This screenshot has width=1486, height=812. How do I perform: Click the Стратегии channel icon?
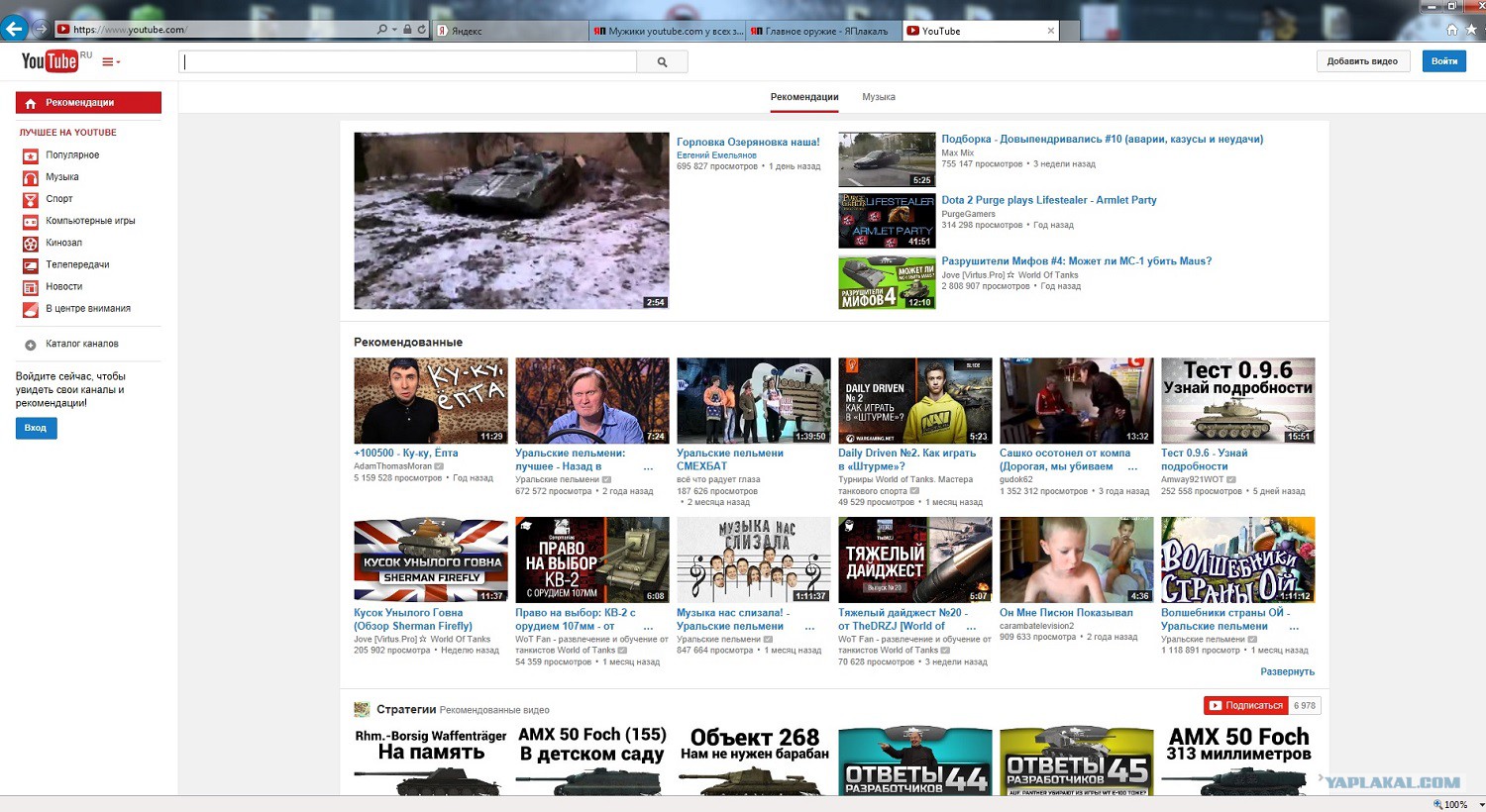pos(363,709)
